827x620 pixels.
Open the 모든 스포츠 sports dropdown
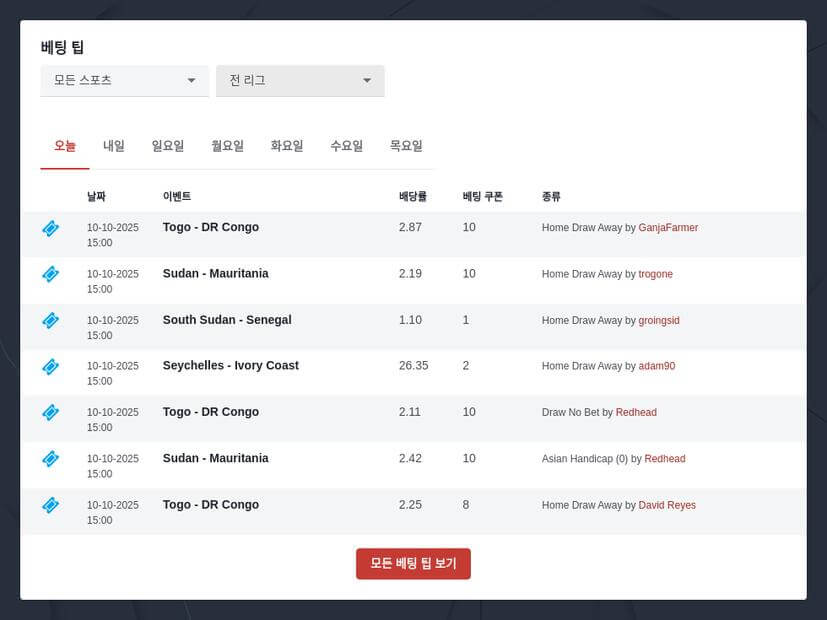123,80
